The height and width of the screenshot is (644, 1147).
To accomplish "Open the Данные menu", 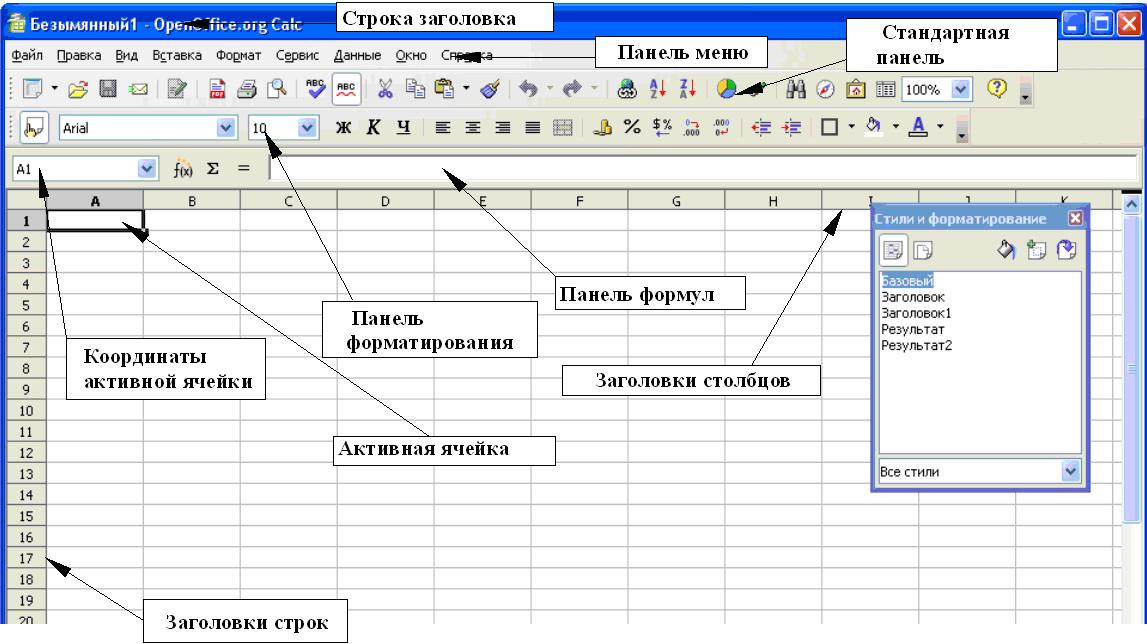I will click(358, 55).
